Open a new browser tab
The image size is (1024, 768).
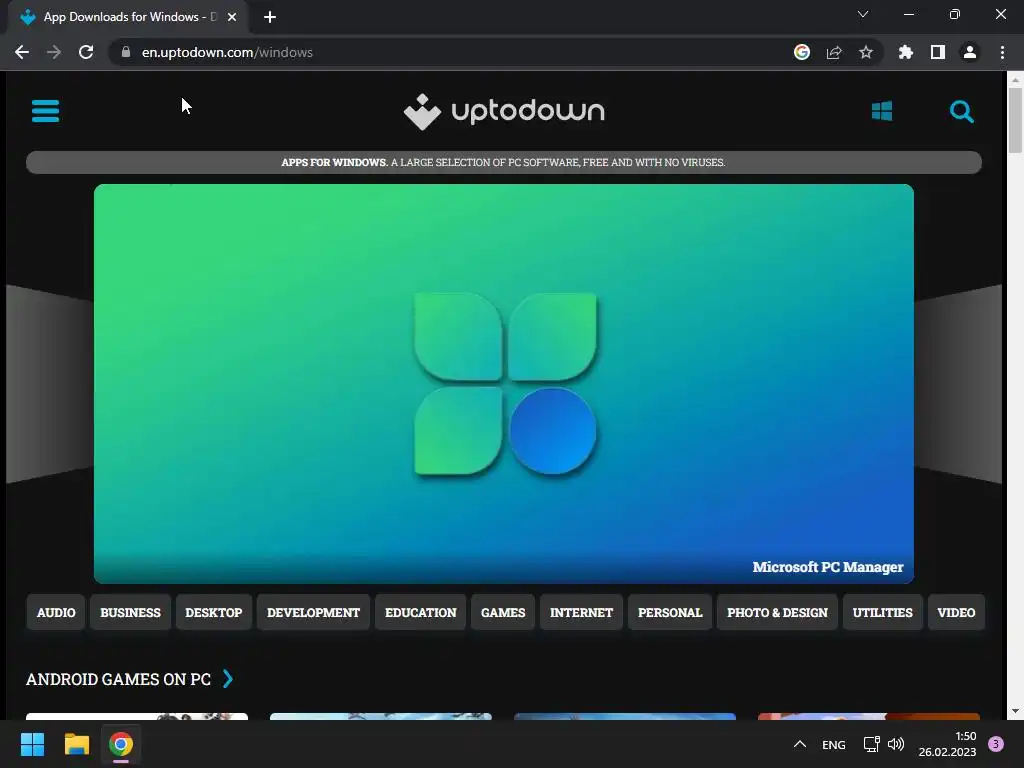(270, 17)
